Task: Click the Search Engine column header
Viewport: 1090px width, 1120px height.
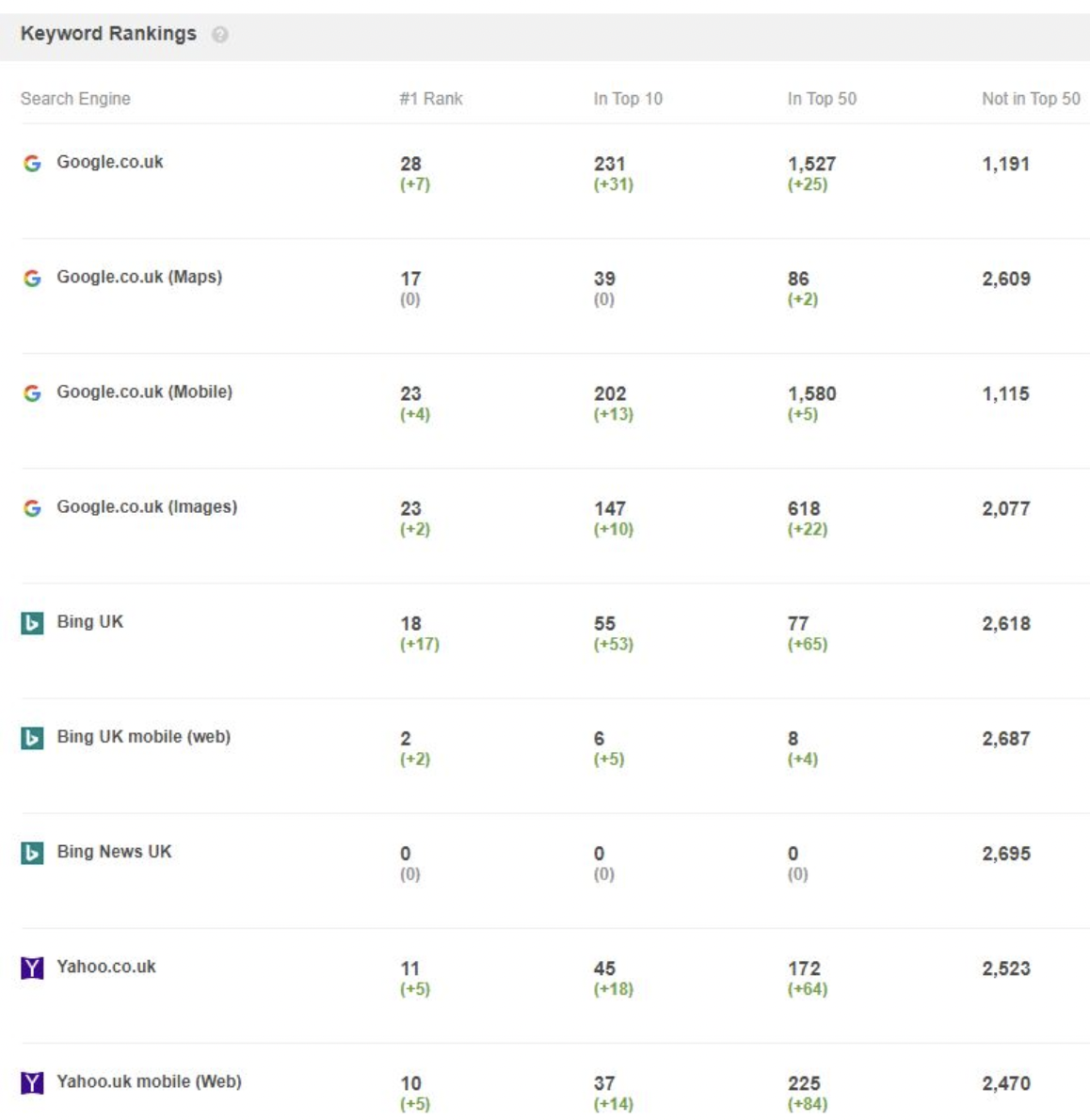Action: (75, 99)
